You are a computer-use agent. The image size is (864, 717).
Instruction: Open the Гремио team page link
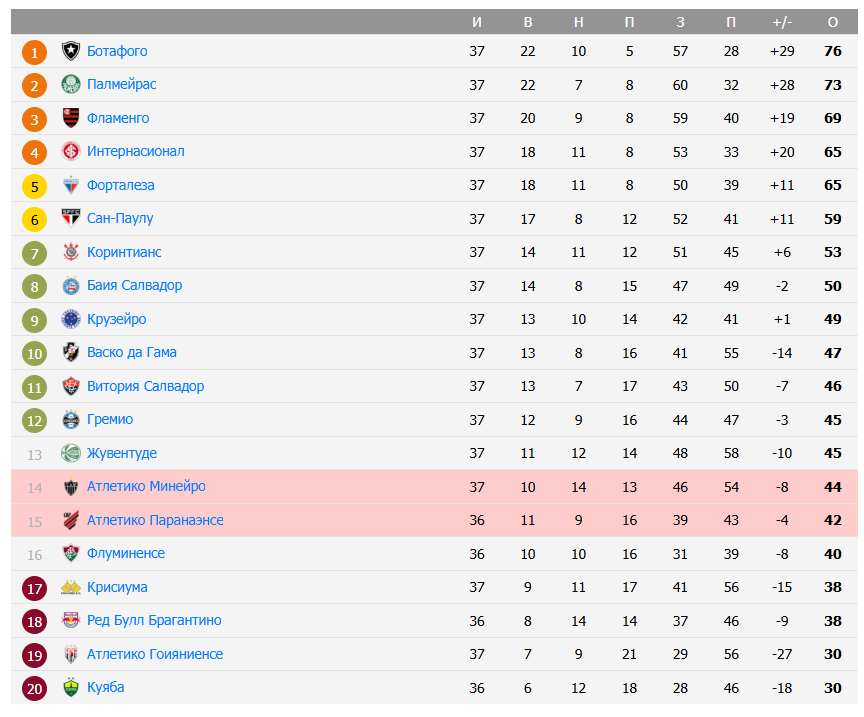[x=110, y=420]
